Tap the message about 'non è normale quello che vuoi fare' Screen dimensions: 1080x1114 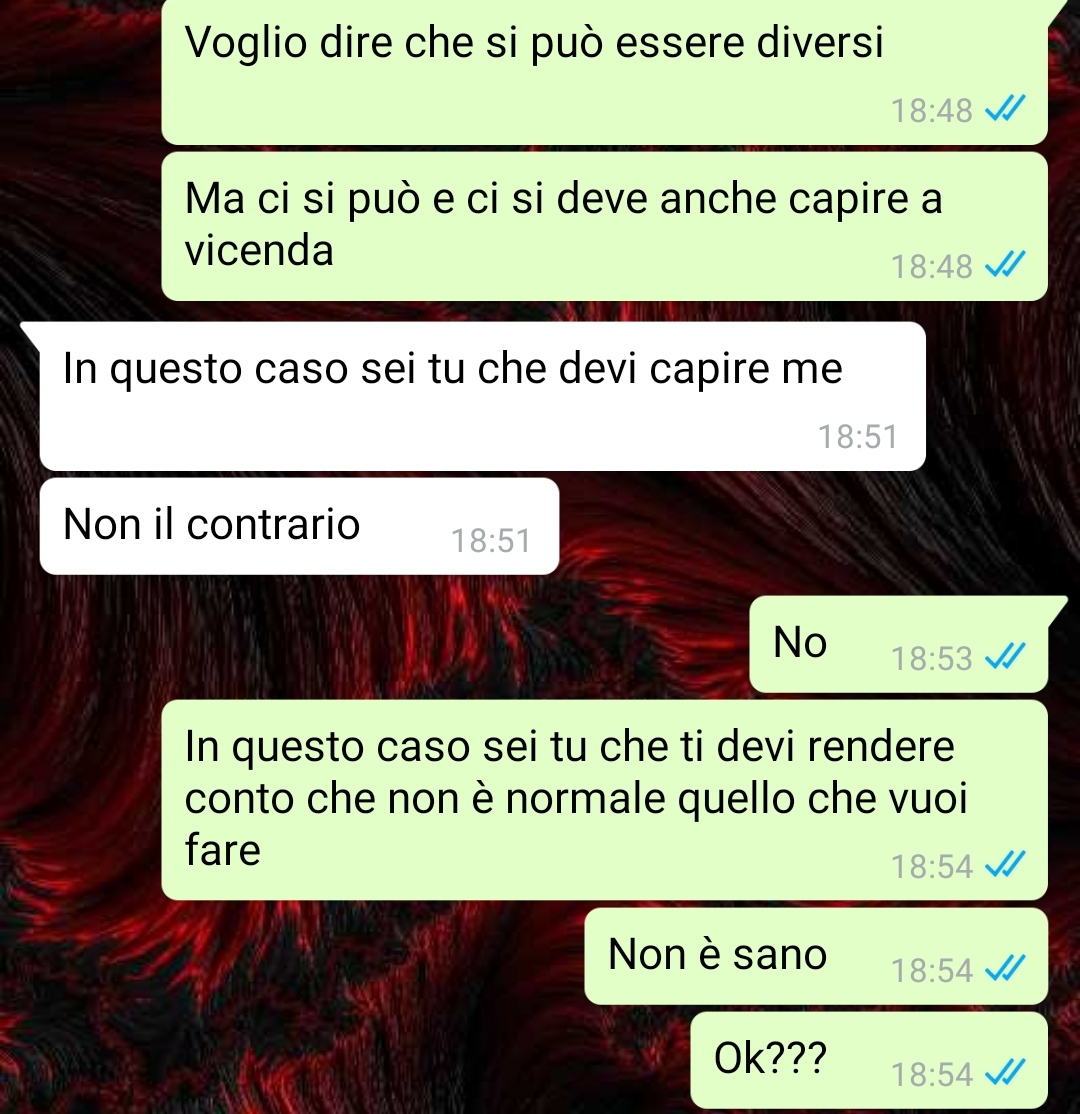605,800
